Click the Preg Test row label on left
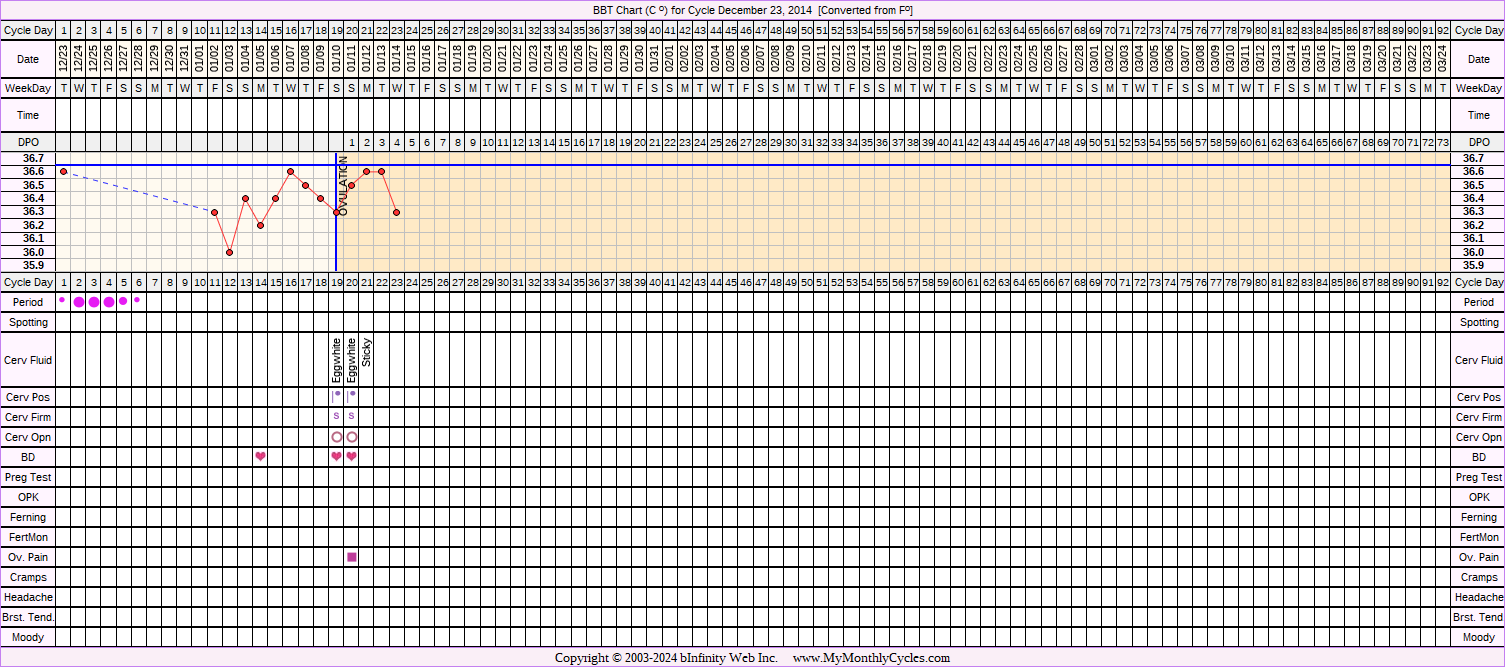 point(28,477)
